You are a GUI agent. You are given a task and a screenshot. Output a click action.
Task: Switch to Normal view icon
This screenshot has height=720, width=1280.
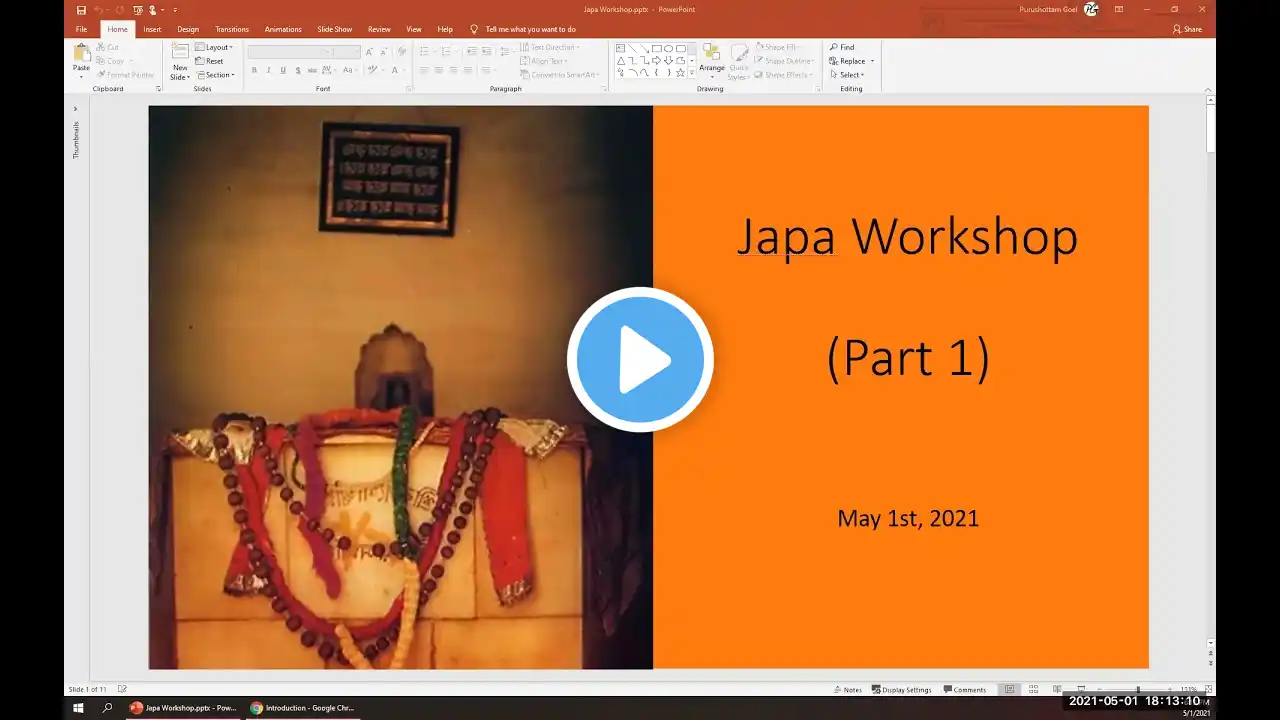point(1010,690)
